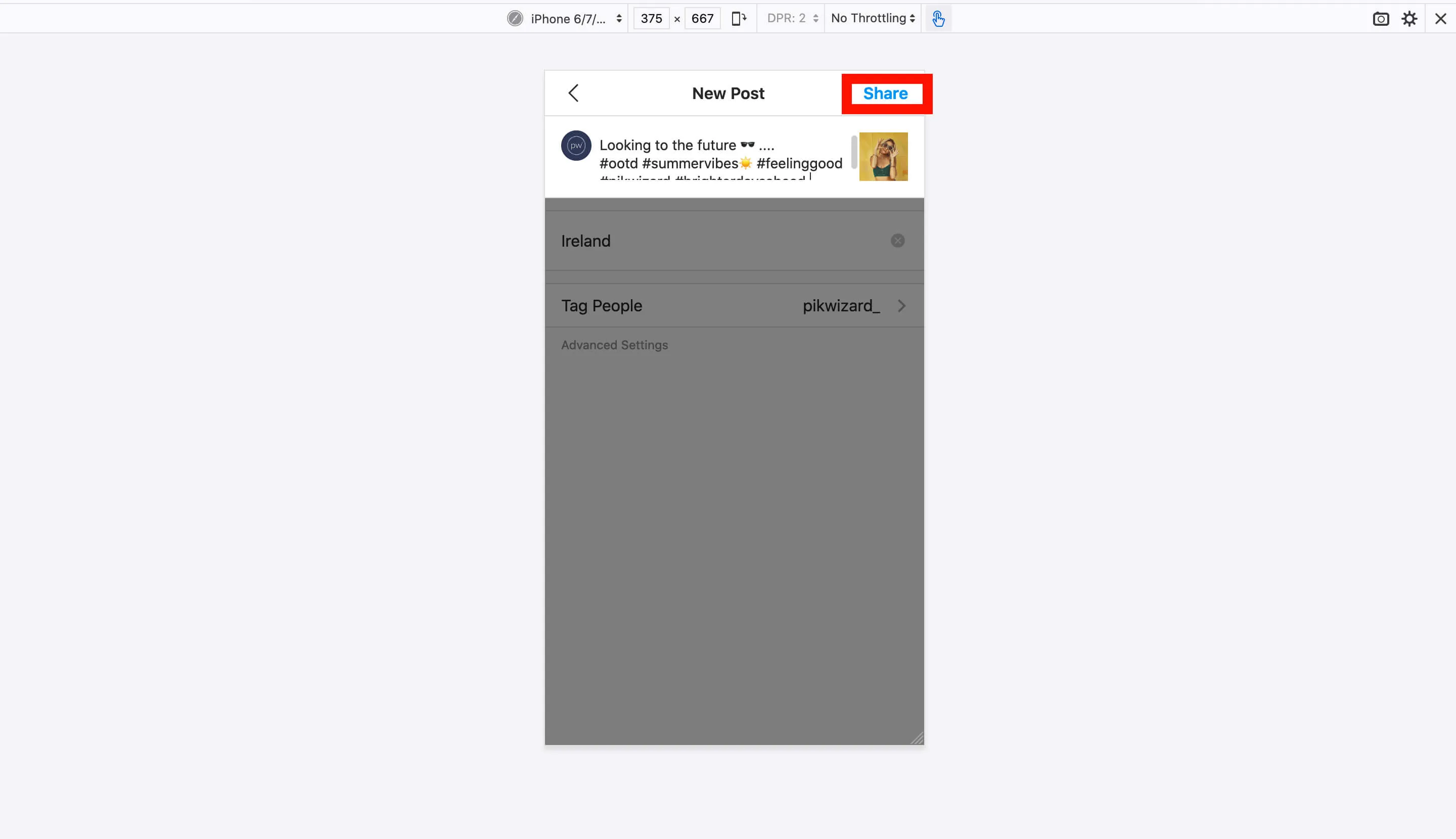Click the back arrow to go back
This screenshot has height=839, width=1456.
[574, 93]
